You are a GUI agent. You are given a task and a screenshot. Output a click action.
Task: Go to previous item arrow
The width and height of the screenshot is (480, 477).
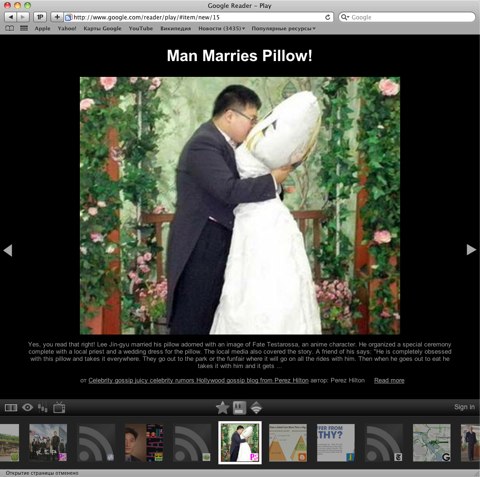pos(8,250)
